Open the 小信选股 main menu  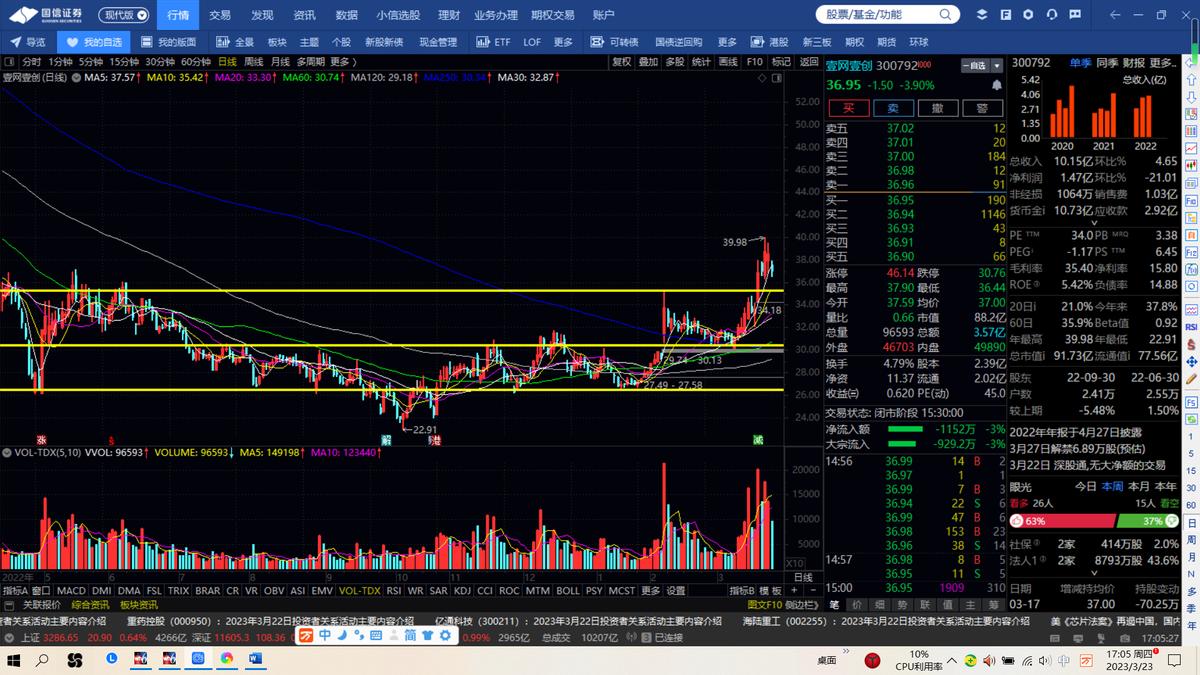[398, 15]
